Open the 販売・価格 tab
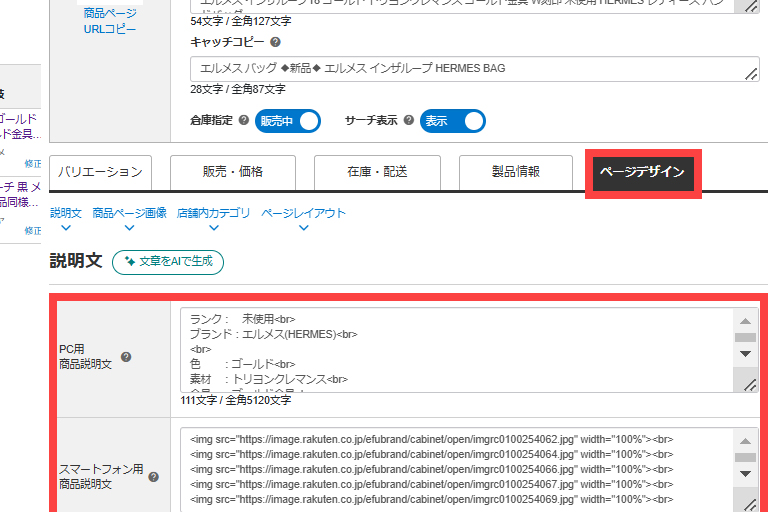 click(x=233, y=172)
